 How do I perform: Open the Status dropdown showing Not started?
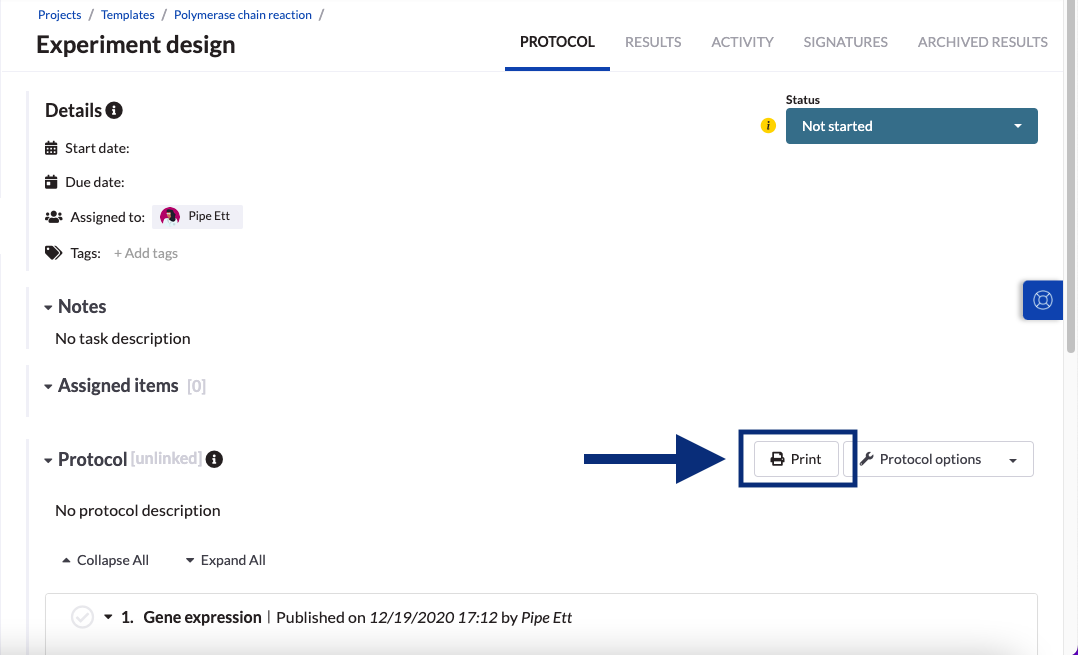911,126
